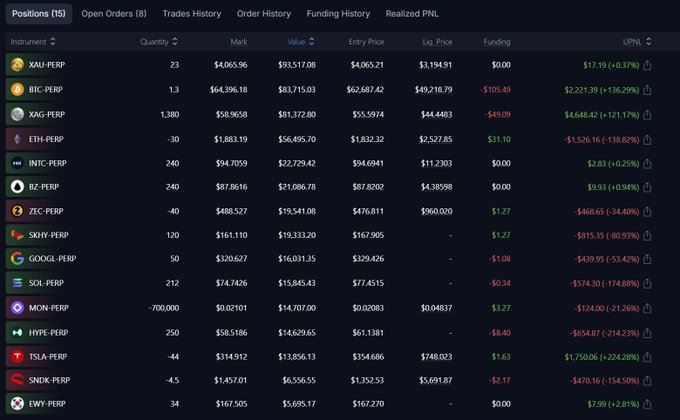
Task: Click the SNDK-PERP SanDisk icon
Action: point(17,380)
